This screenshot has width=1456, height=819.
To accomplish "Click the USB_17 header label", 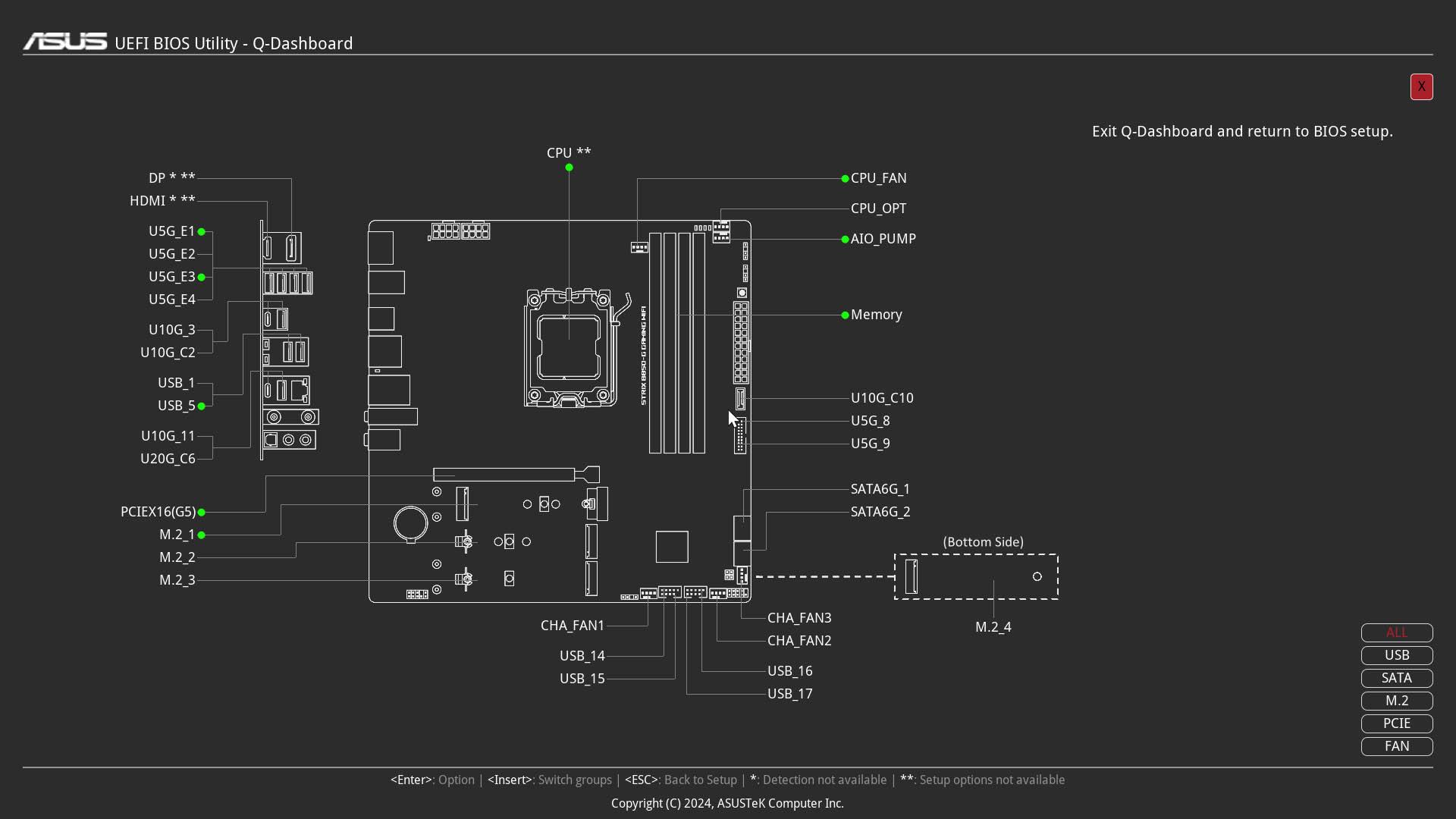I will [x=789, y=694].
